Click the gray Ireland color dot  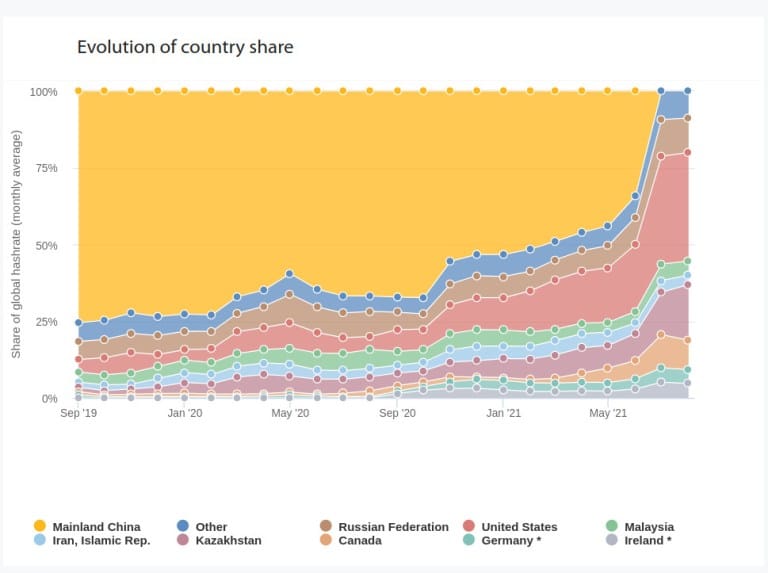(x=612, y=540)
